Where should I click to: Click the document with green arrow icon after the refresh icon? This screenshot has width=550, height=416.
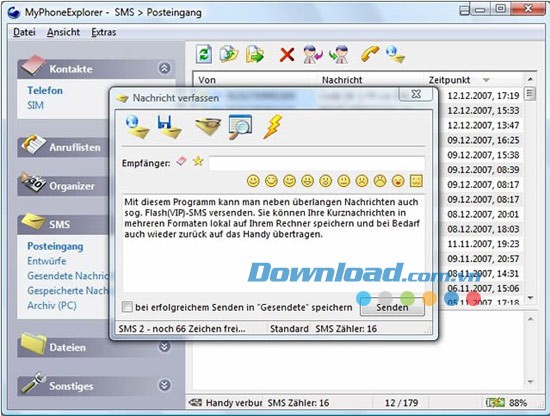point(228,54)
